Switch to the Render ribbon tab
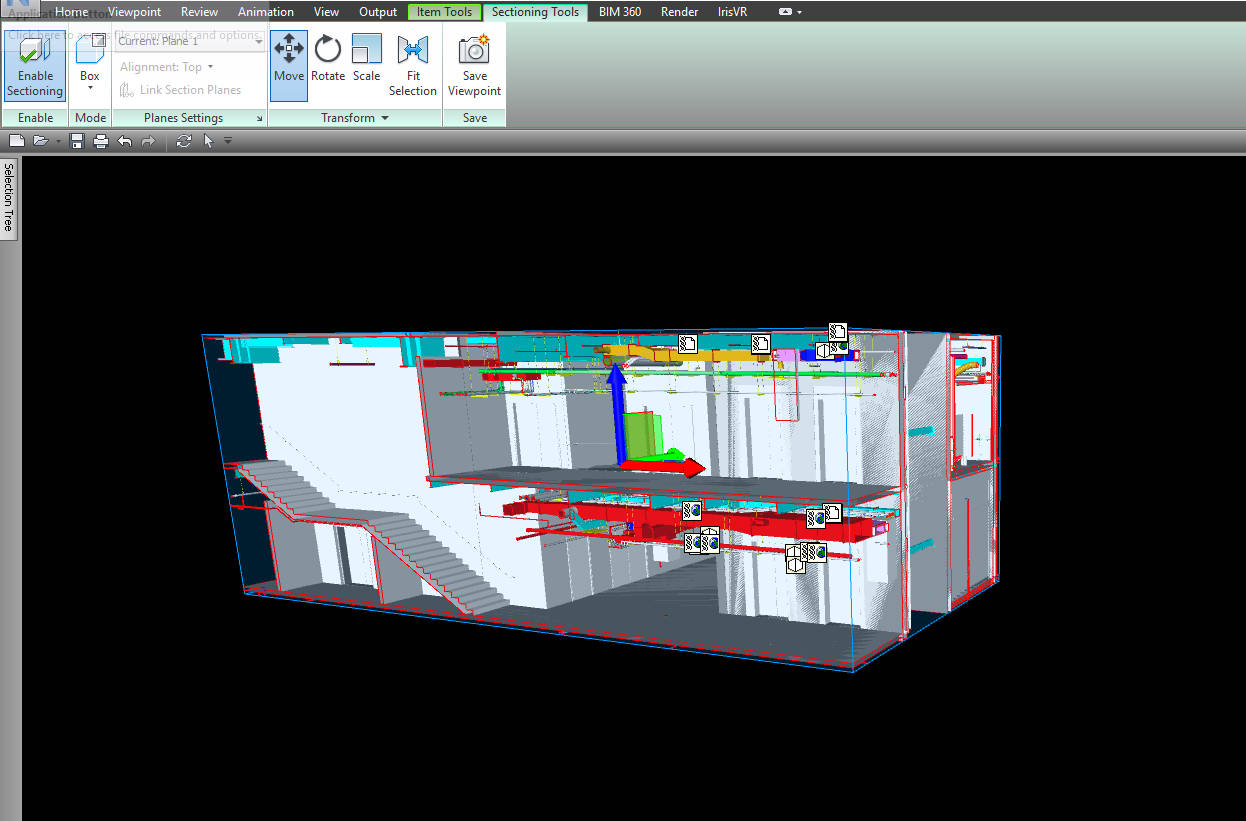This screenshot has width=1246, height=821. 679,12
